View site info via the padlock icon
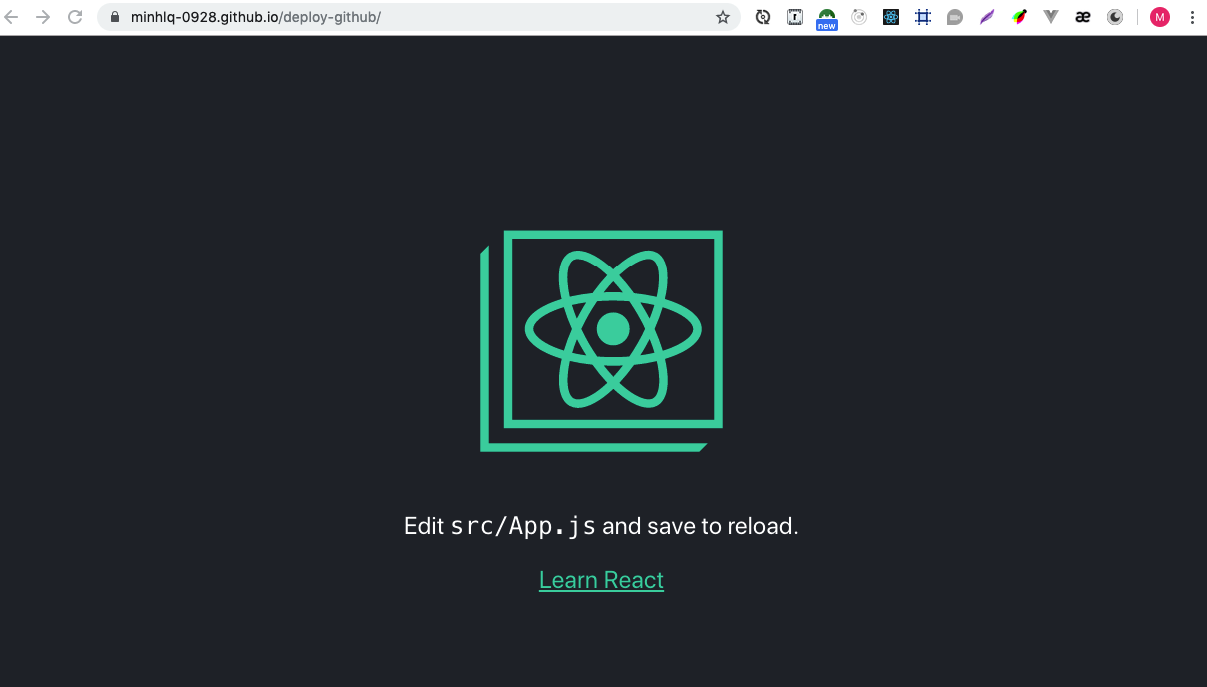The height and width of the screenshot is (687, 1207). click(114, 17)
